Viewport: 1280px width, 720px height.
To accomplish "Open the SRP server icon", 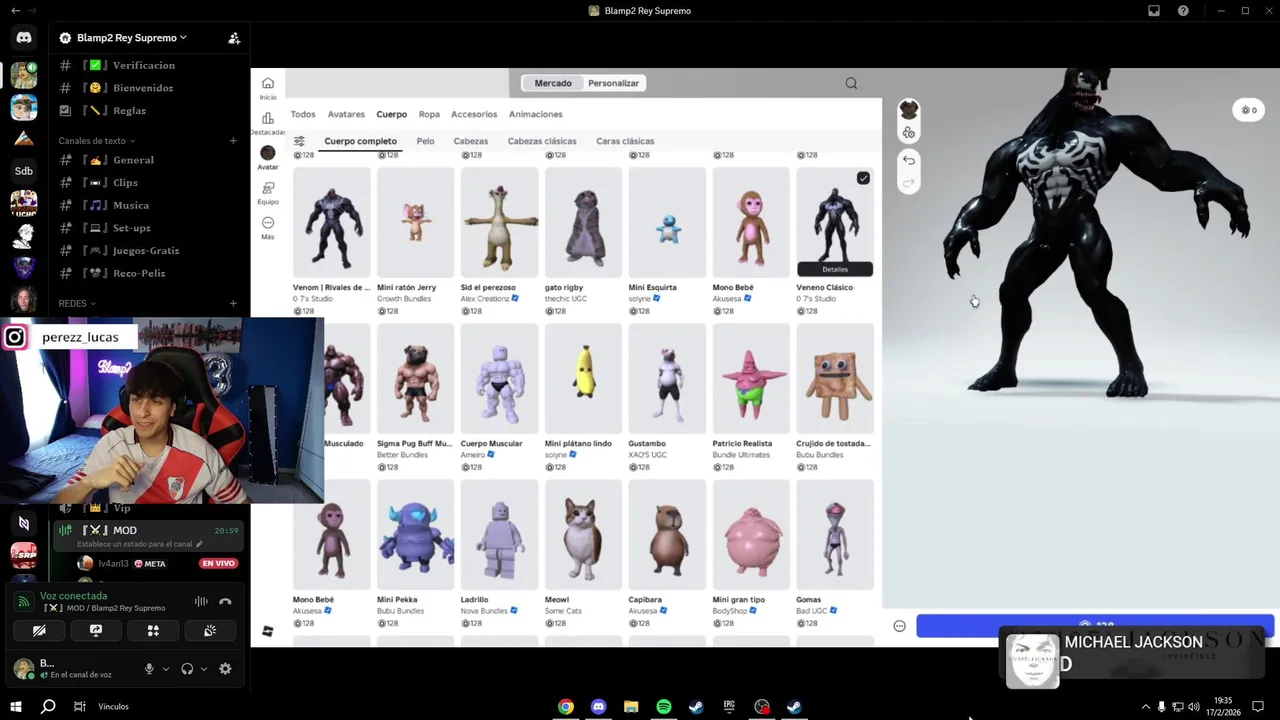I will pos(24,555).
